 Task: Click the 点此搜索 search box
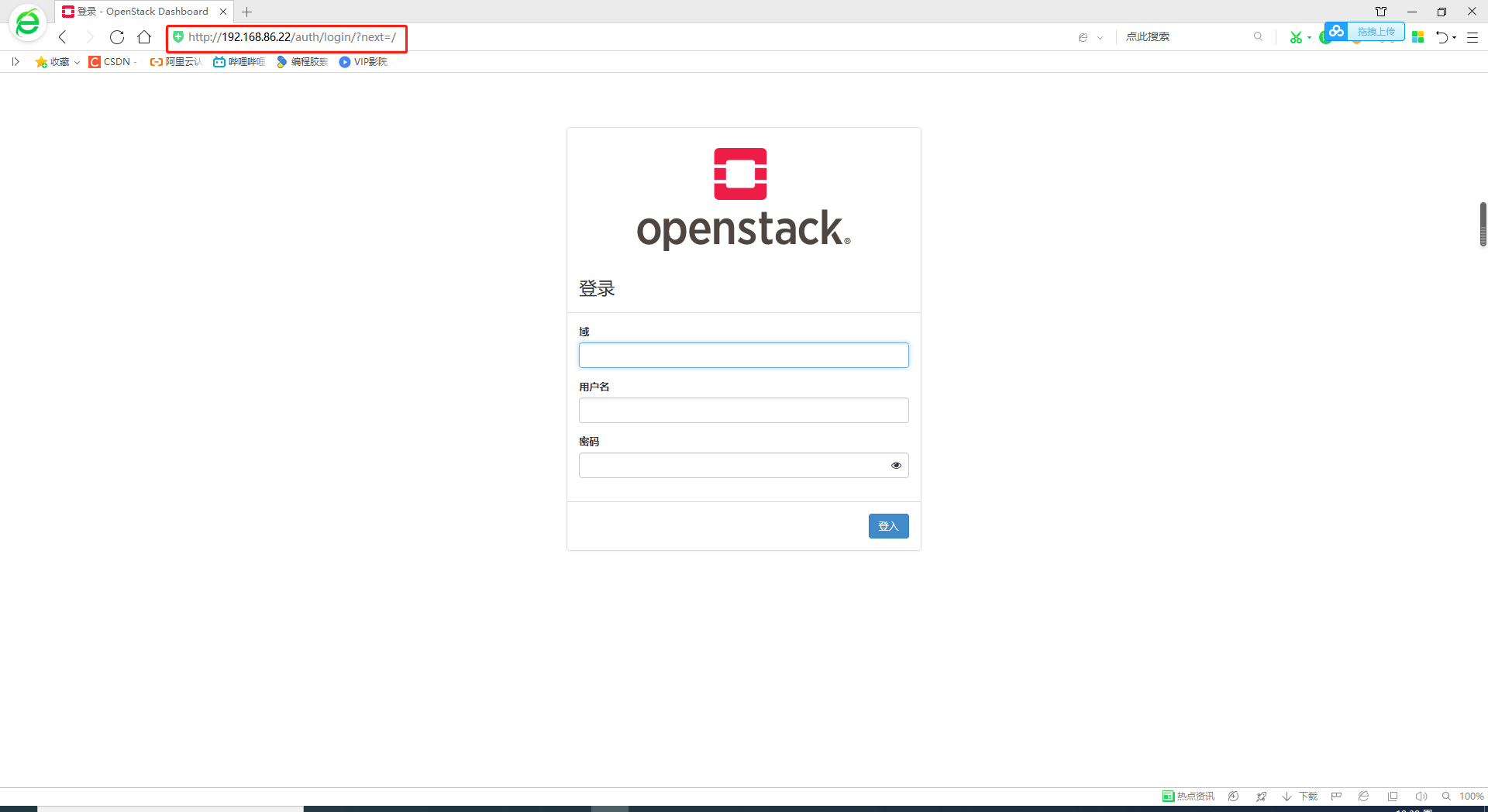click(1186, 37)
